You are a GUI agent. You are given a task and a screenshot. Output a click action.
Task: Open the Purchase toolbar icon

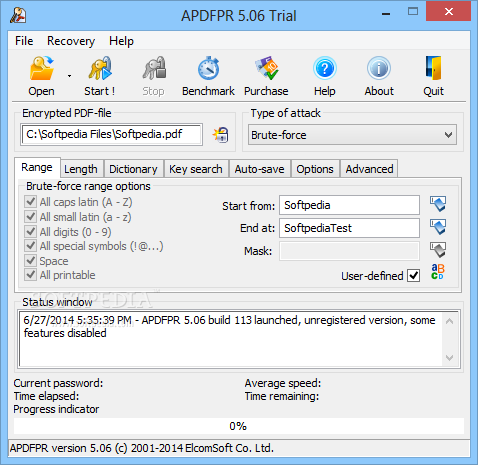coord(267,68)
